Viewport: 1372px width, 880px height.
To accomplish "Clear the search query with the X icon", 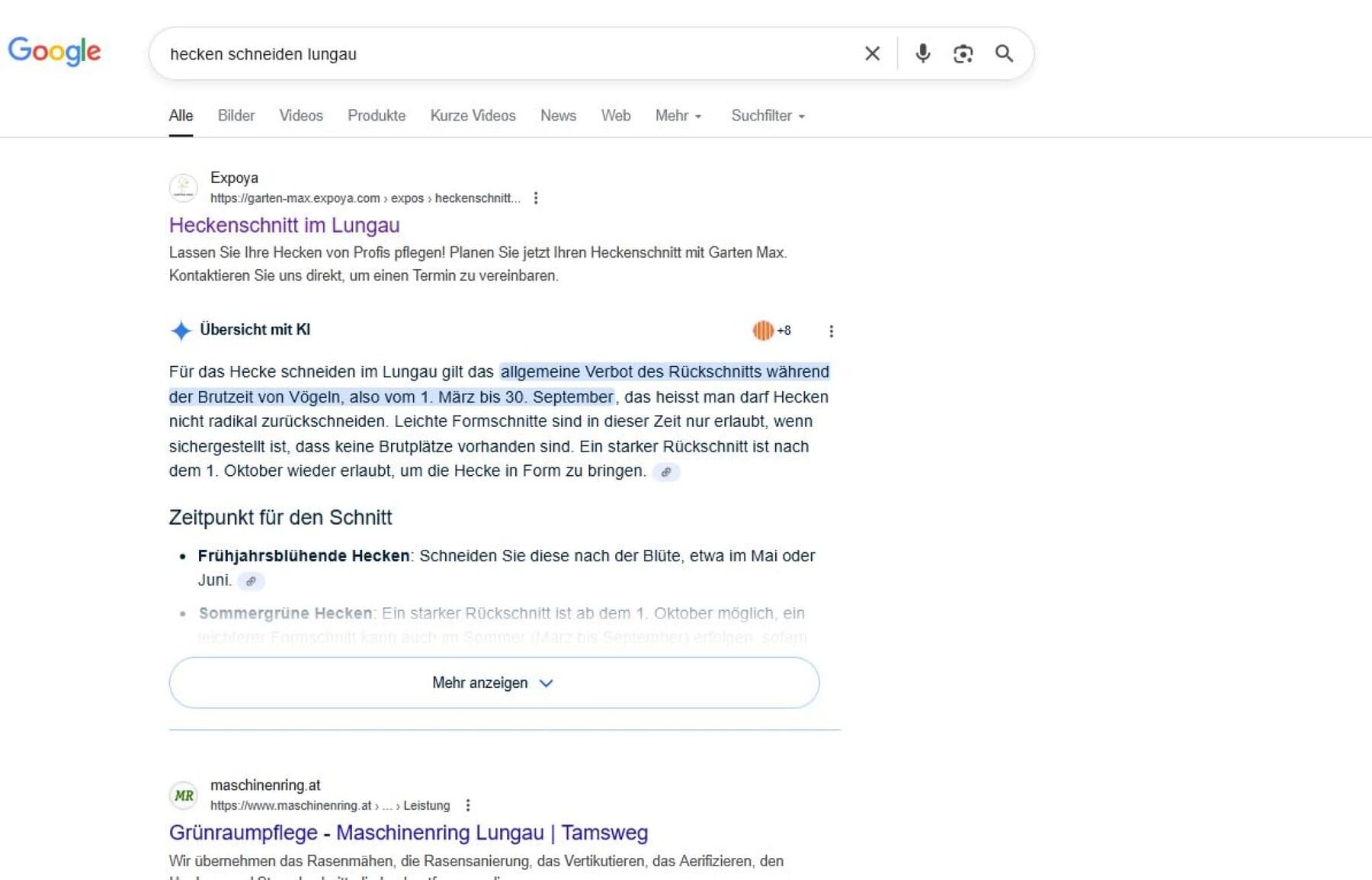I will pos(872,53).
